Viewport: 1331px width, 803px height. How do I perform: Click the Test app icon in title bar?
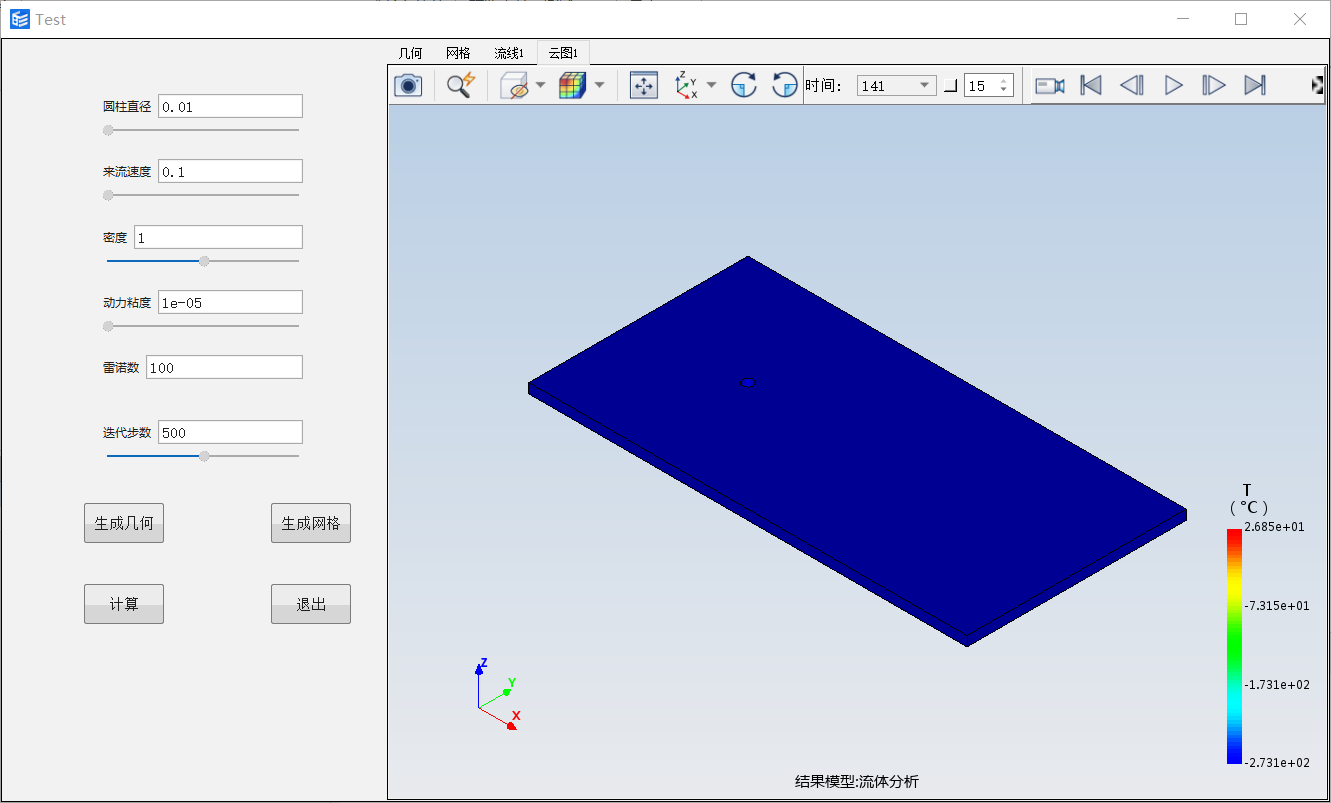click(20, 19)
